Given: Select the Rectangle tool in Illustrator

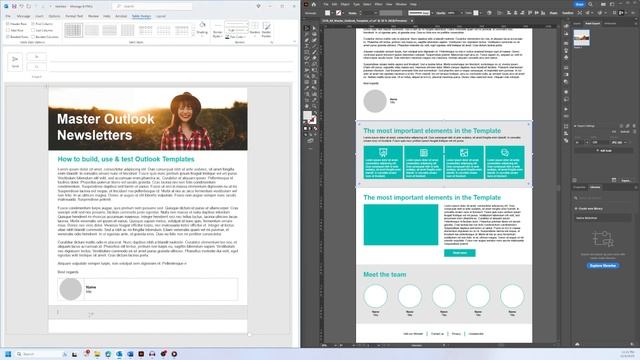Looking at the screenshot, I should (x=307, y=52).
